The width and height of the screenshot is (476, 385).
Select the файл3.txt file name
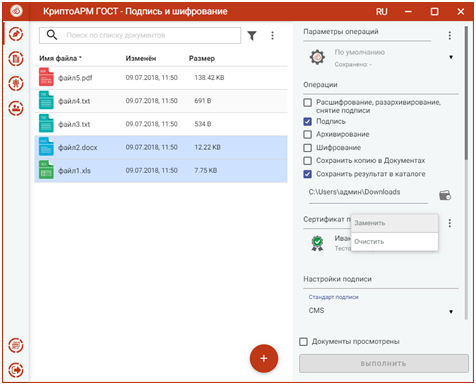point(74,124)
